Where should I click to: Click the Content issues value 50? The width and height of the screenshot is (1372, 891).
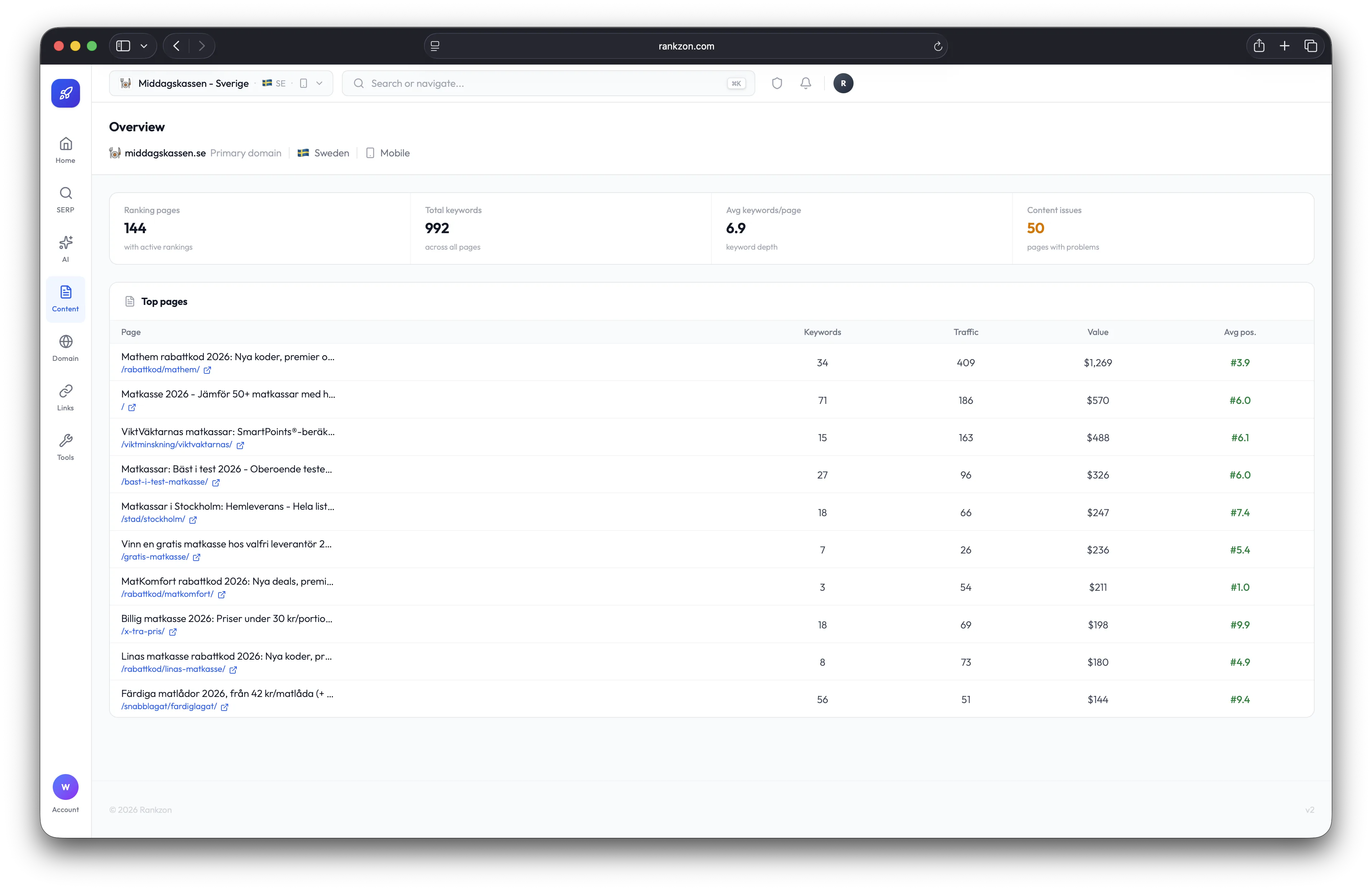(x=1036, y=229)
